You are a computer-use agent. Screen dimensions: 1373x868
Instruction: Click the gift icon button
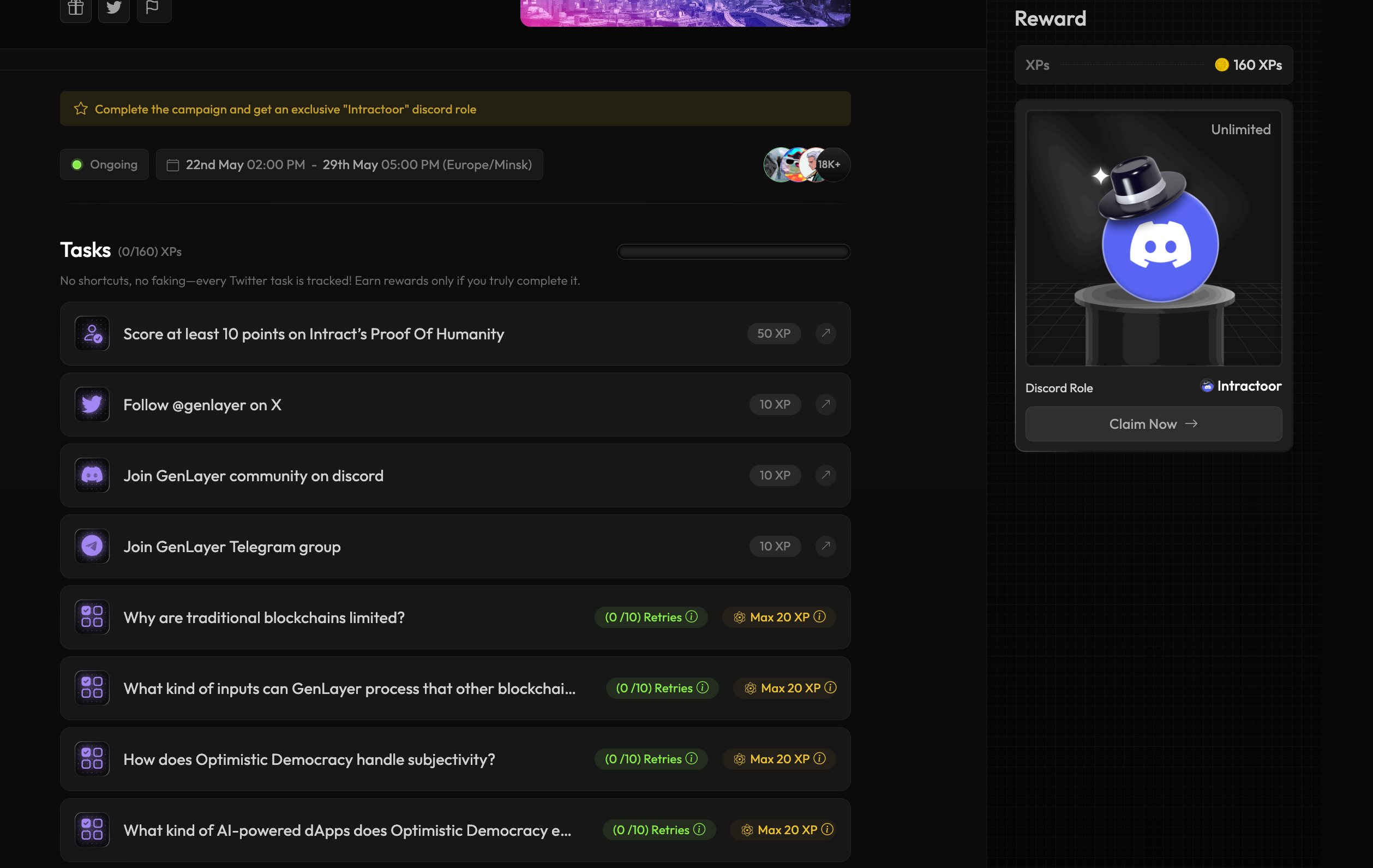(76, 8)
